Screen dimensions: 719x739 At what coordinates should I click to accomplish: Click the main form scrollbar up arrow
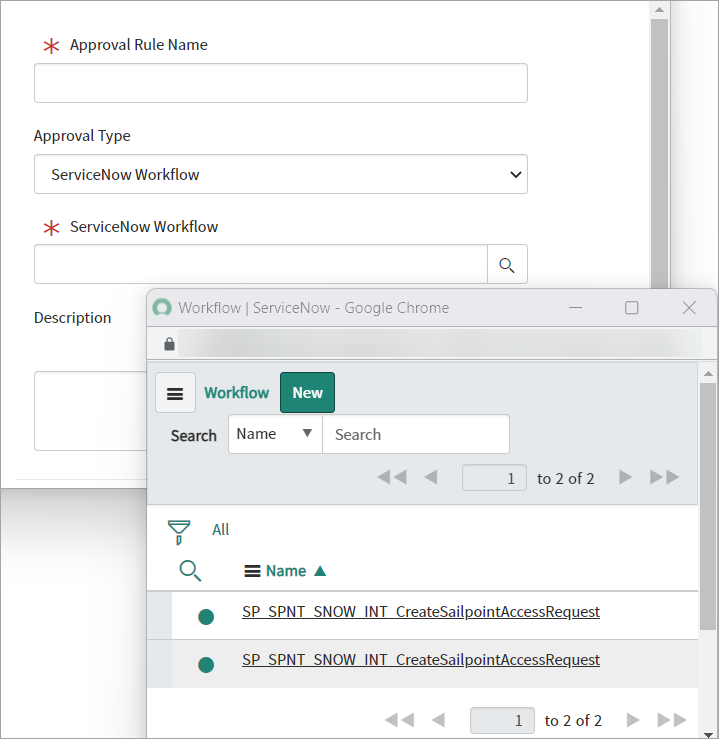click(660, 10)
